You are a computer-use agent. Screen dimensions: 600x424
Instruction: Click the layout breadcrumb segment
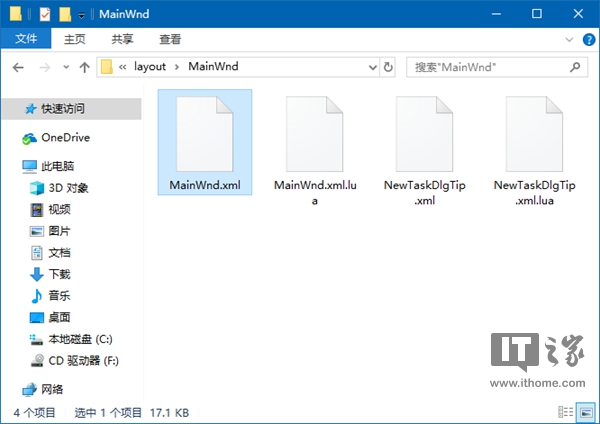[x=150, y=67]
